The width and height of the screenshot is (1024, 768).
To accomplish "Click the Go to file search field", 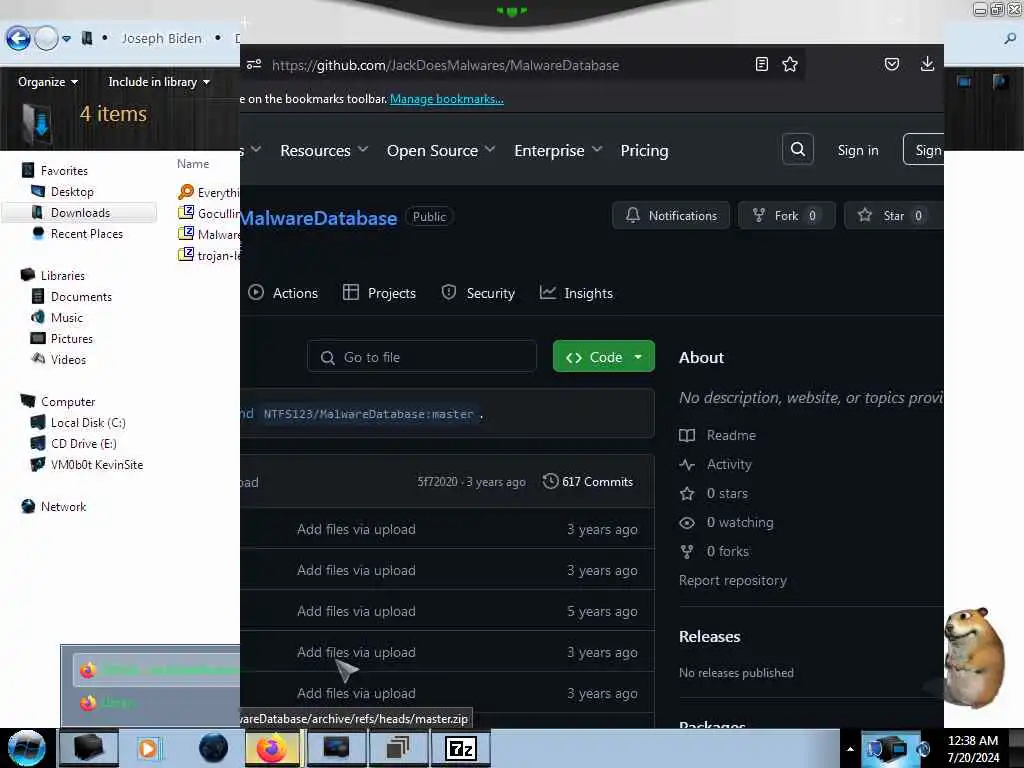I will [422, 357].
